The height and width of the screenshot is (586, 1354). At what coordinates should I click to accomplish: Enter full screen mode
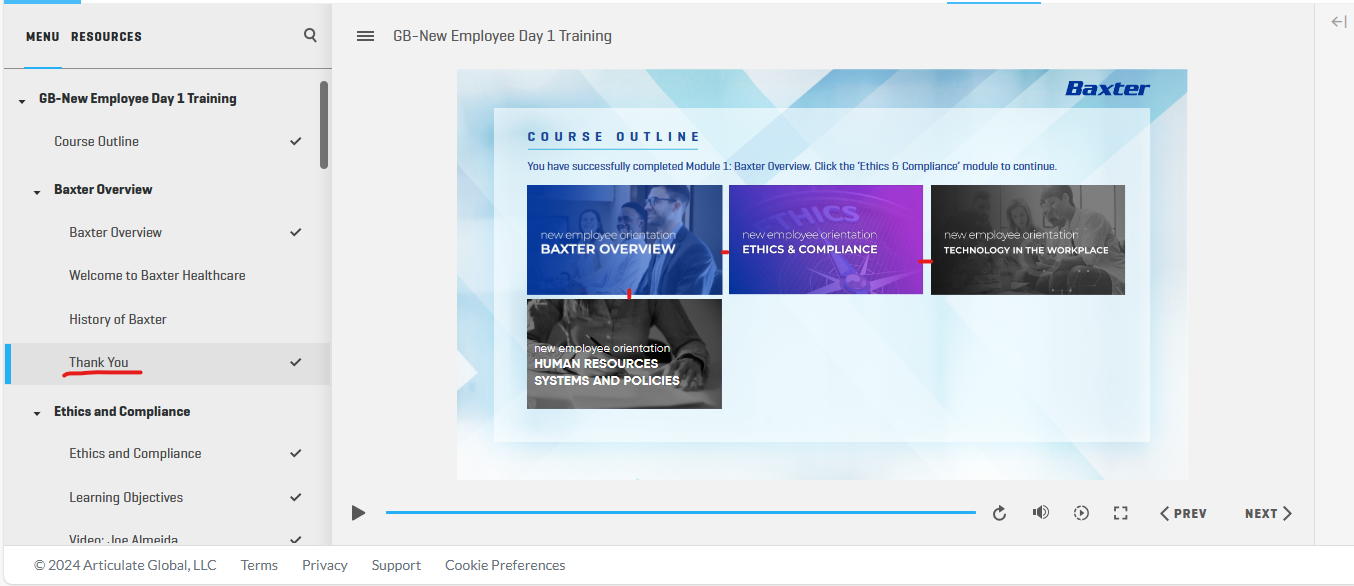click(1120, 513)
